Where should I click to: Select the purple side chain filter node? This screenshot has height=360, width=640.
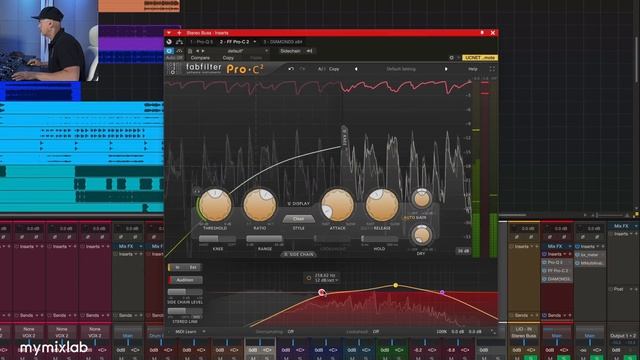pos(442,292)
